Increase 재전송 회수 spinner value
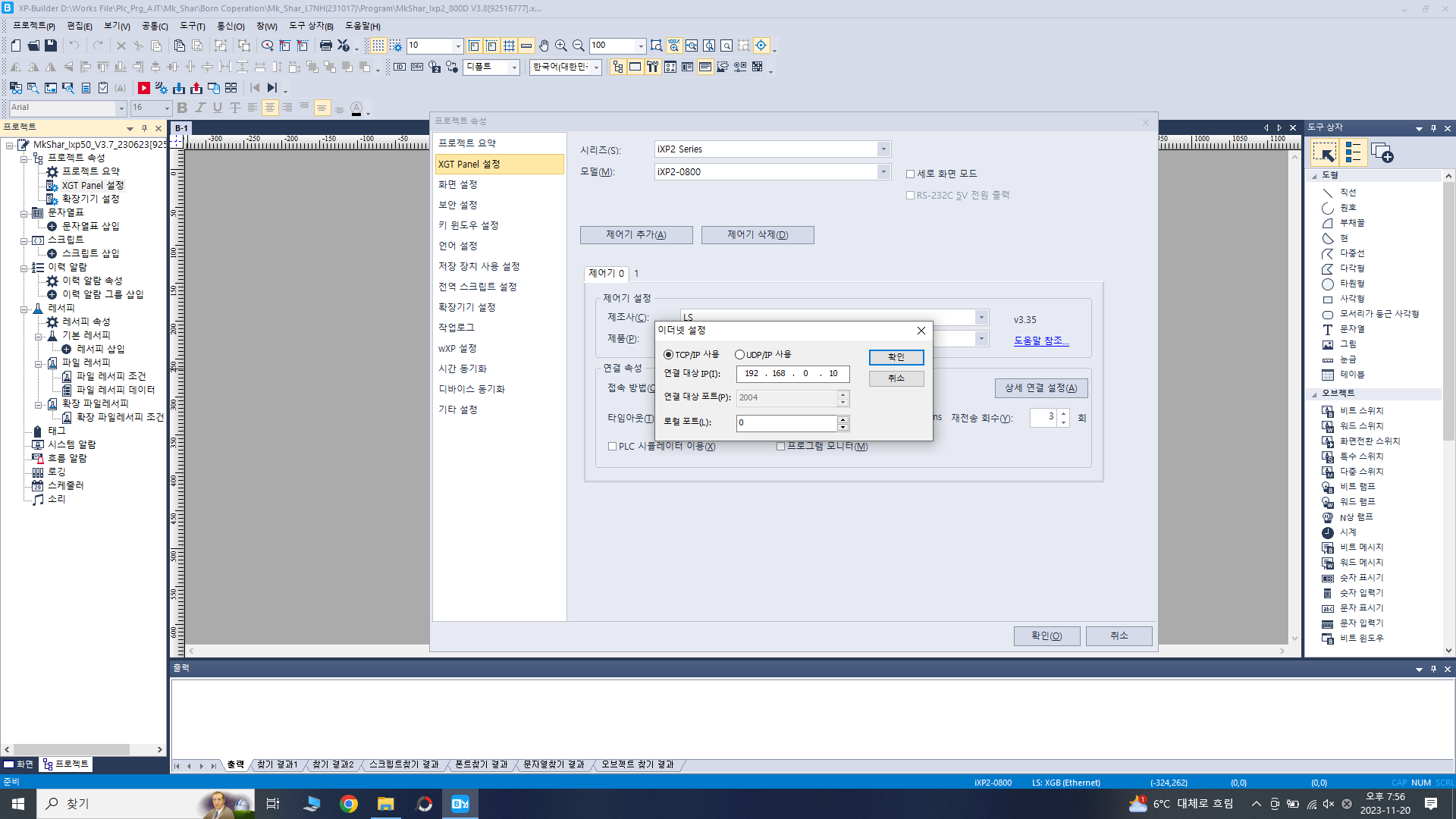Viewport: 1456px width, 819px height. coord(1064,413)
